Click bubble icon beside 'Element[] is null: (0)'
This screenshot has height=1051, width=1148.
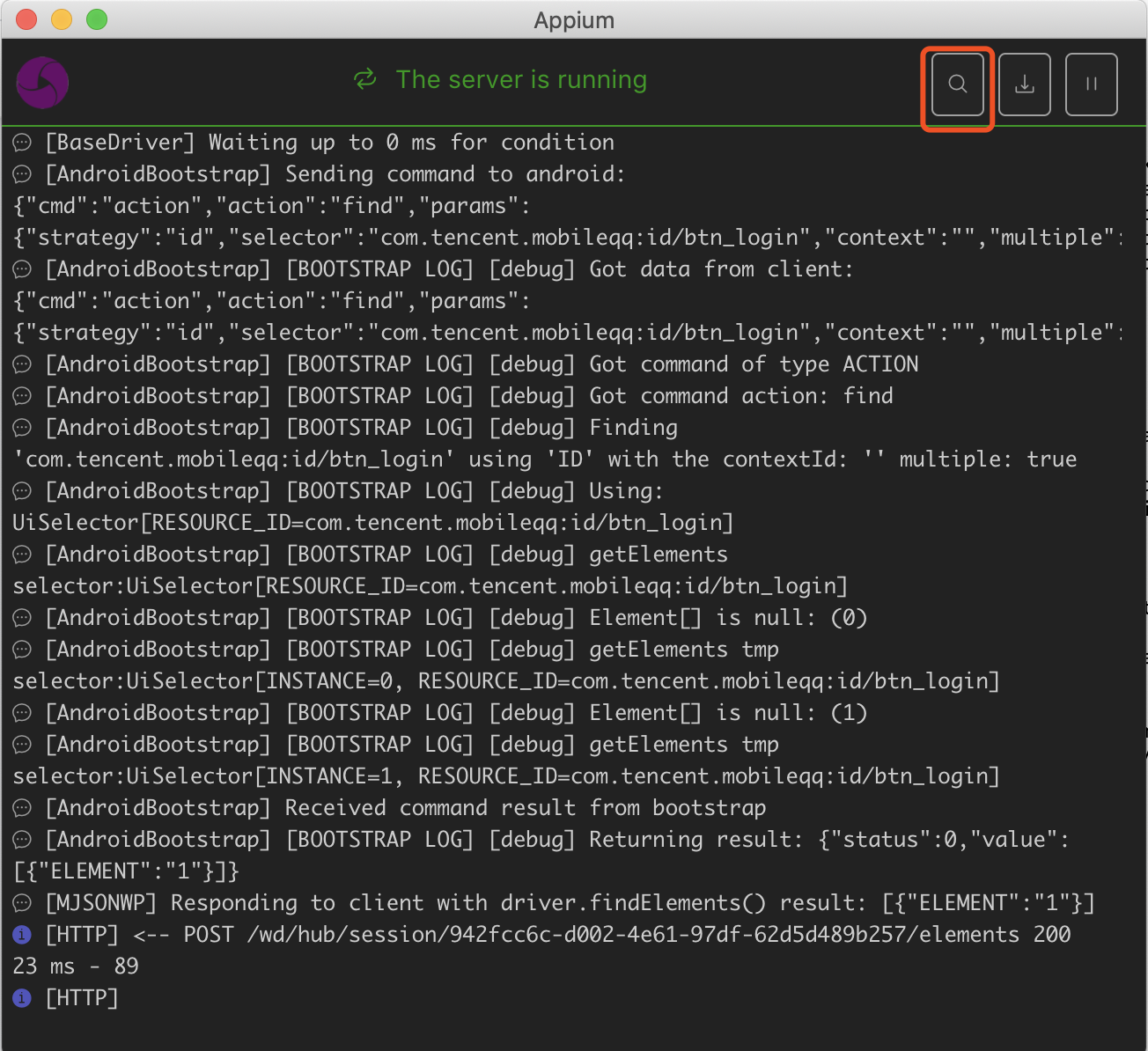point(22,618)
